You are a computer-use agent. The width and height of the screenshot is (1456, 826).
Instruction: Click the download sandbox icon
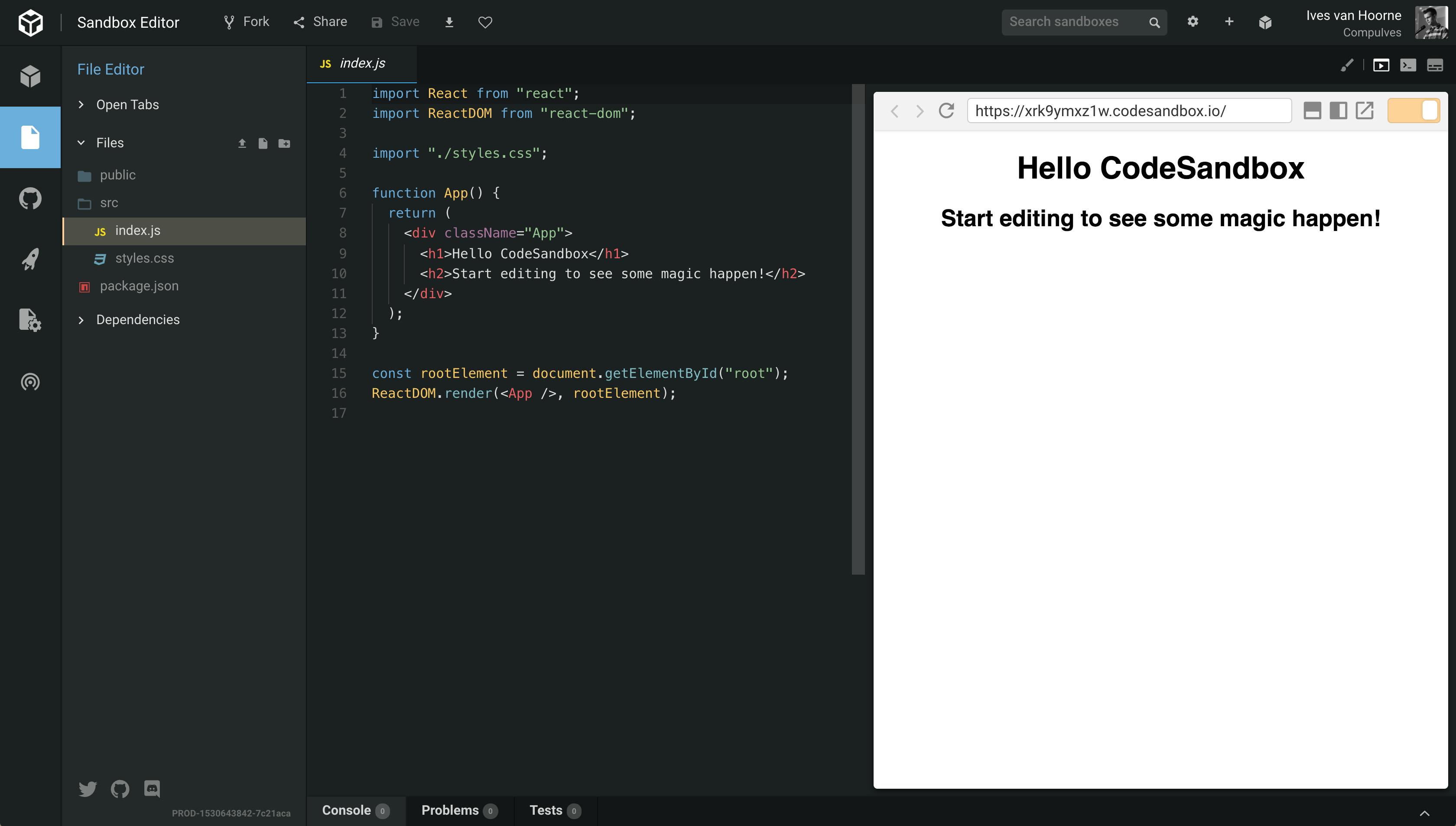click(x=449, y=22)
